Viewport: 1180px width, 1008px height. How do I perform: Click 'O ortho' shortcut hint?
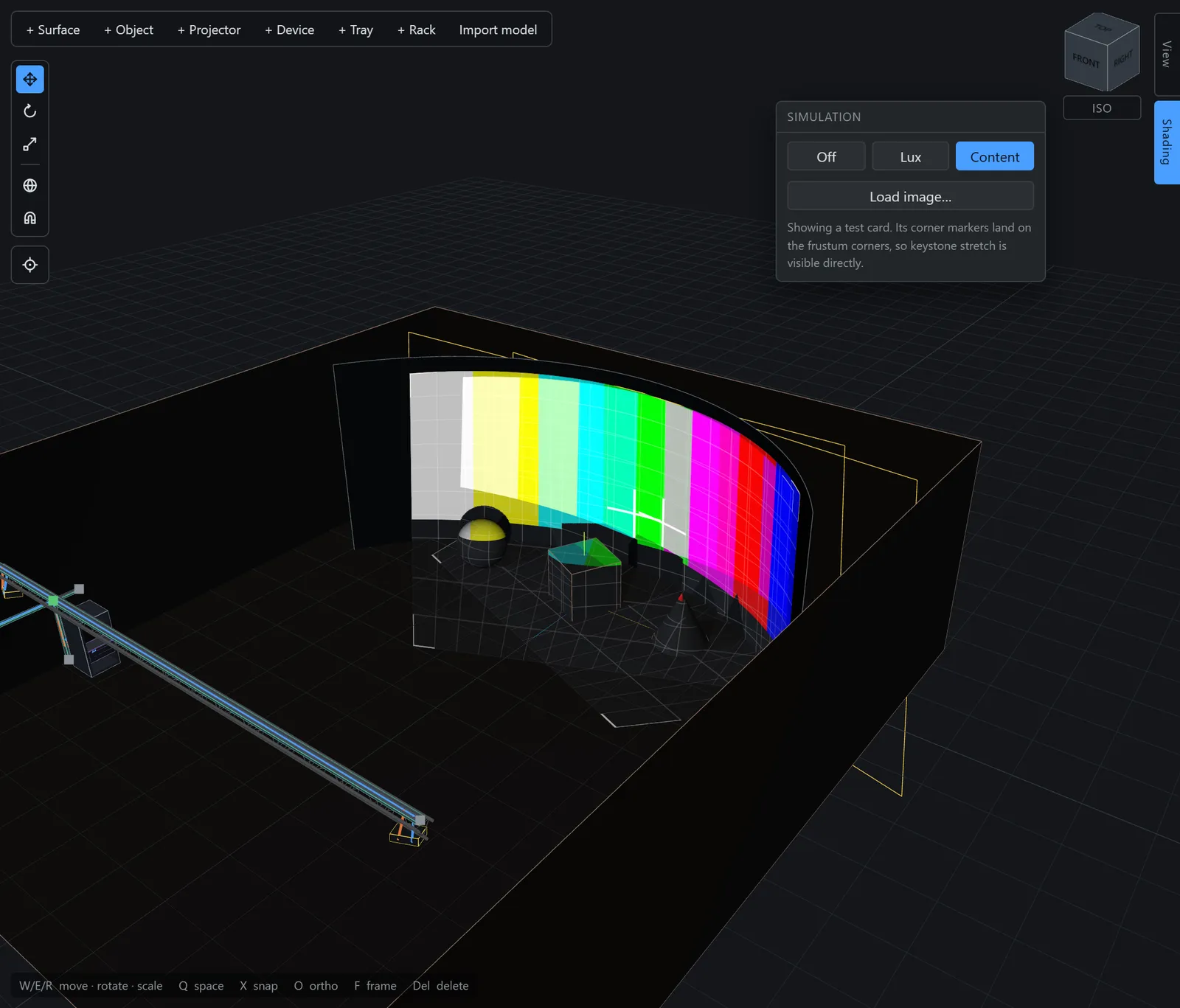pos(316,986)
